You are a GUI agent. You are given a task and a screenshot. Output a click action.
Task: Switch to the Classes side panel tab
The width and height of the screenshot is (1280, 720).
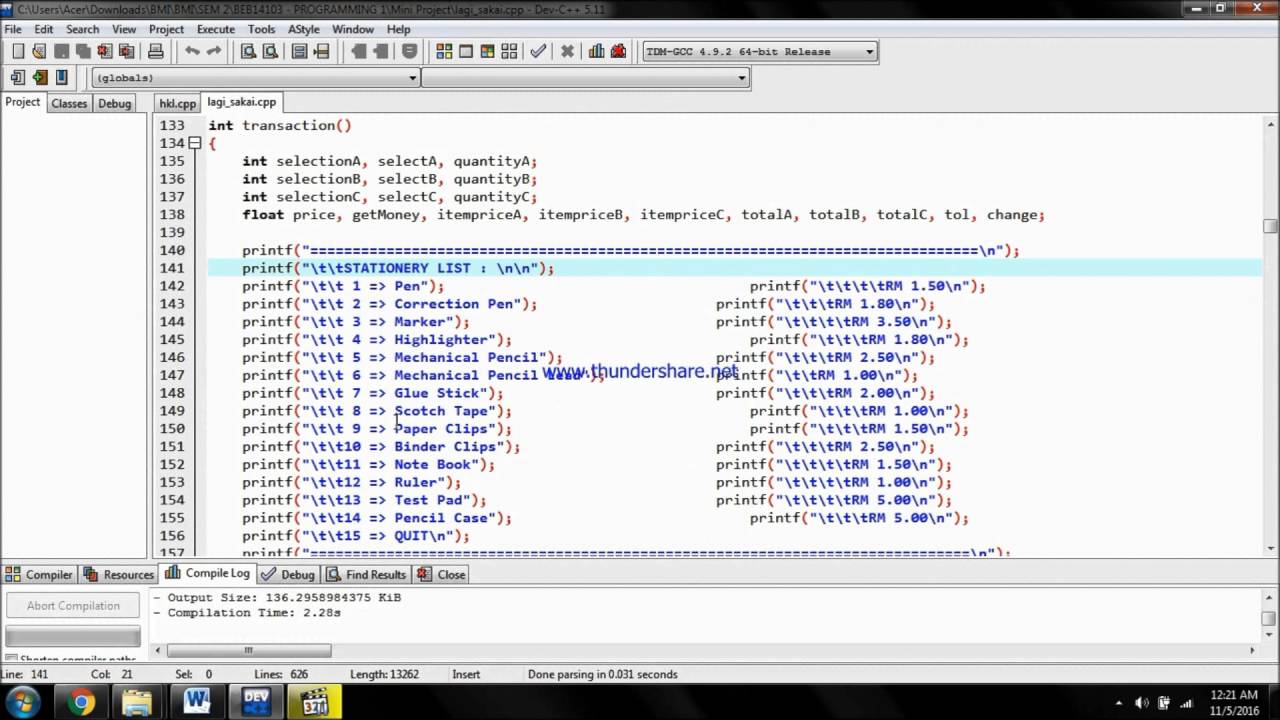pos(69,103)
